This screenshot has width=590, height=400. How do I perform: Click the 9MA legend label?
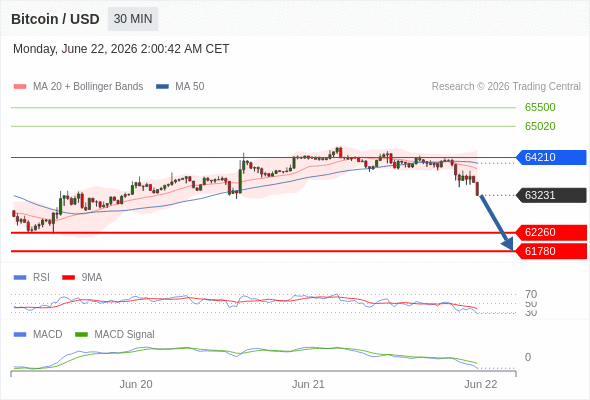[x=92, y=278]
